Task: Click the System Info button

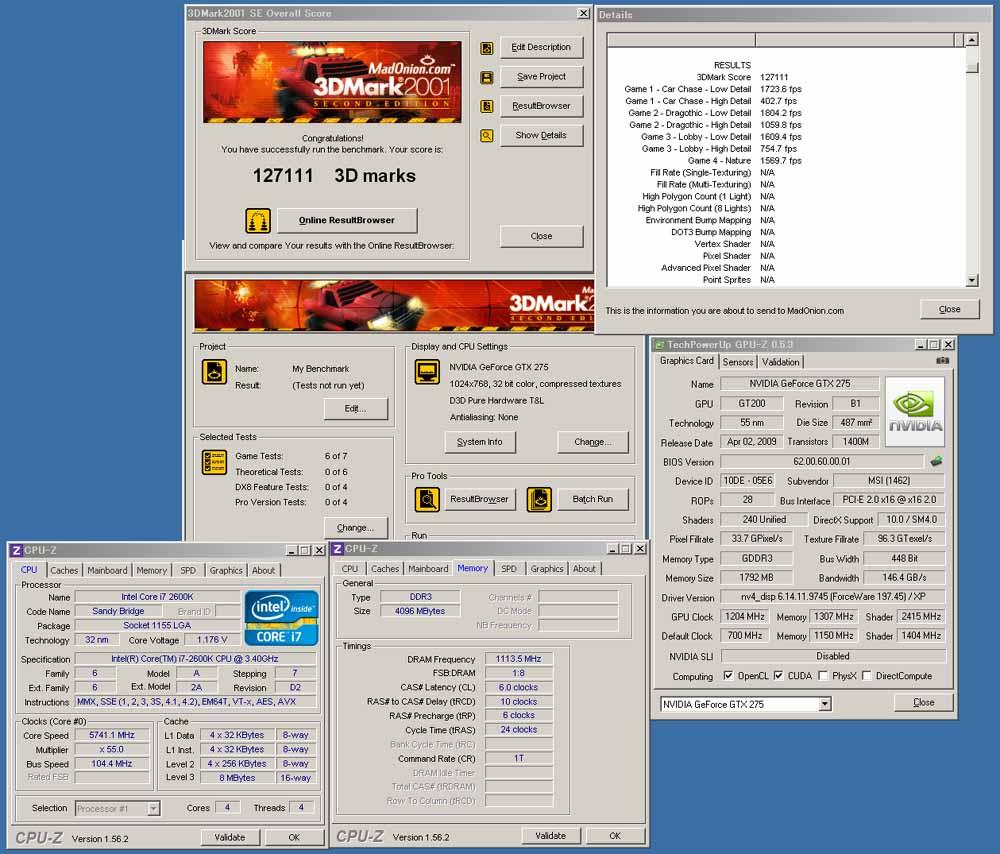Action: click(x=480, y=441)
